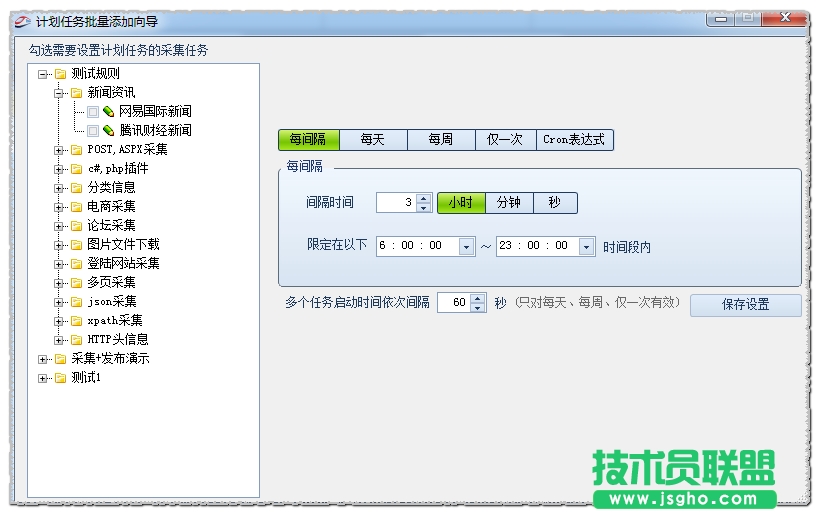Close the 计划任务批量添加向导 window
The height and width of the screenshot is (515, 820).
pyautogui.click(x=785, y=18)
